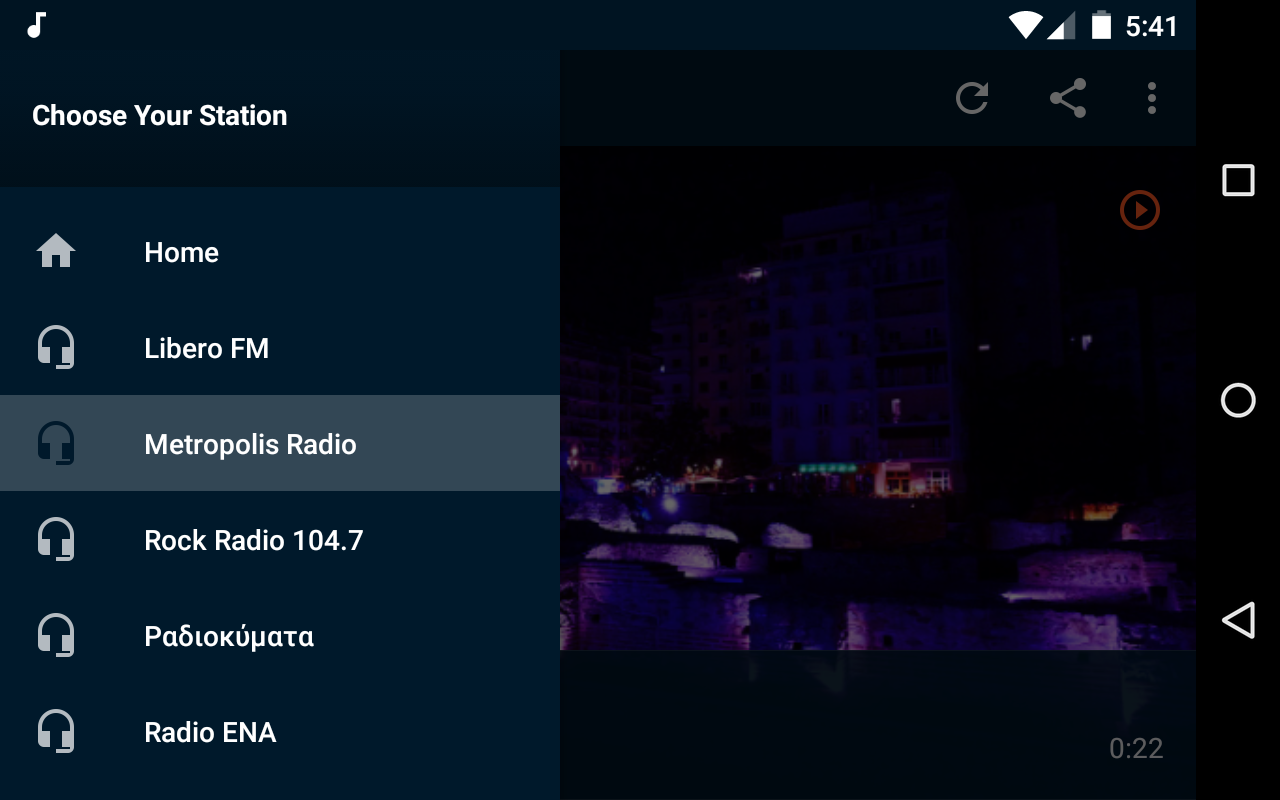Tap headphones icon beside Ραδιοκύματα
Image resolution: width=1280 pixels, height=800 pixels.
tap(56, 636)
